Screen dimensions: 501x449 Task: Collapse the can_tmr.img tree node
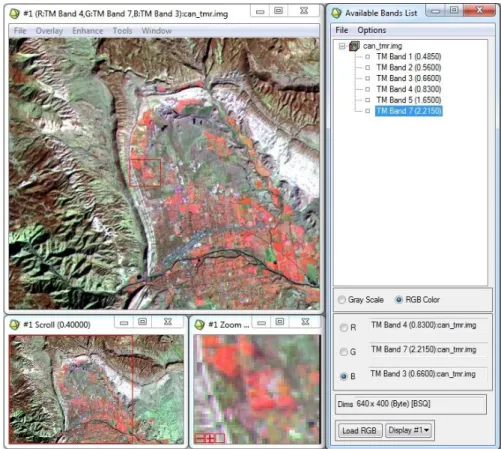point(342,46)
